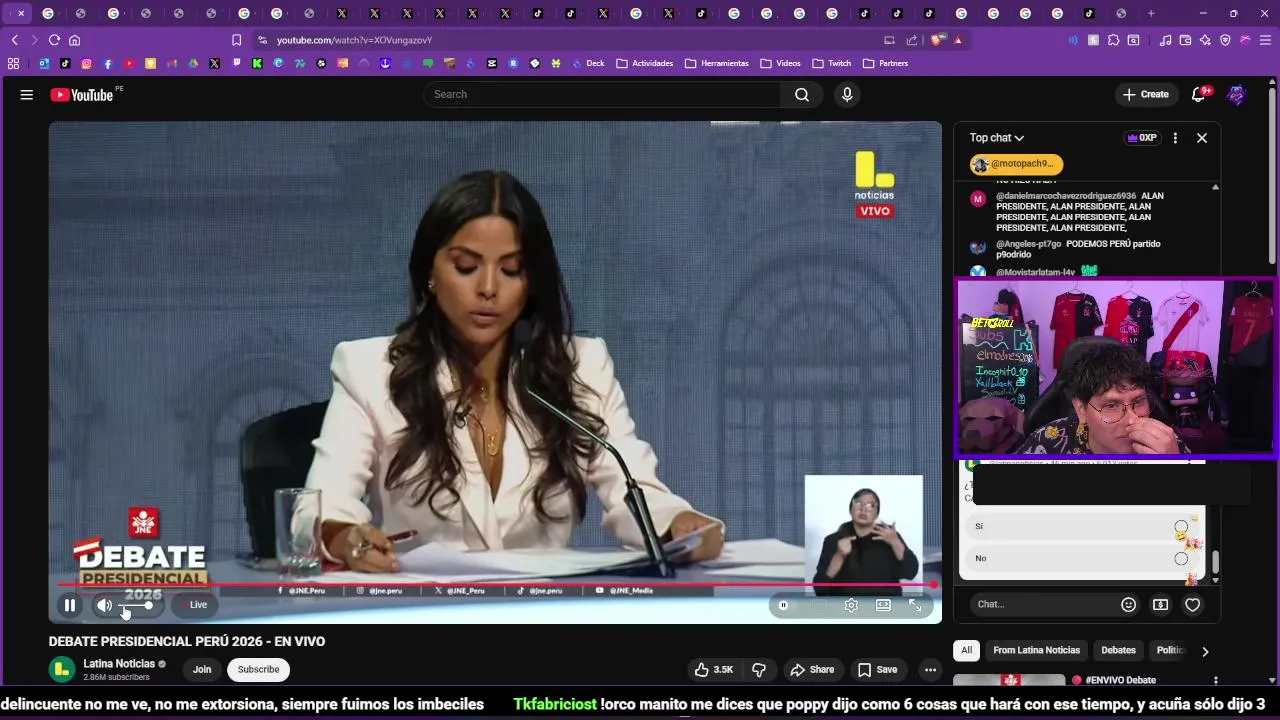Show more filter chips with arrow
The height and width of the screenshot is (720, 1280).
[x=1205, y=651]
